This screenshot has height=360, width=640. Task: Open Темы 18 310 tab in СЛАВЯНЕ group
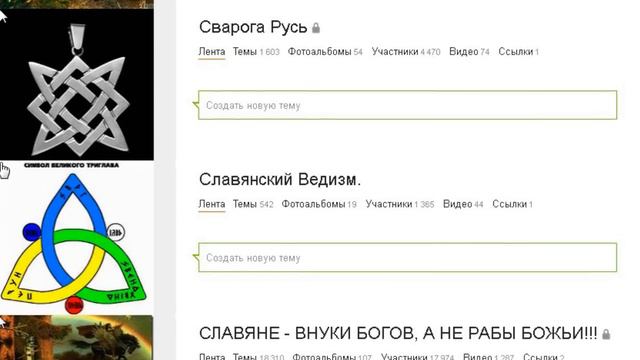(258, 357)
